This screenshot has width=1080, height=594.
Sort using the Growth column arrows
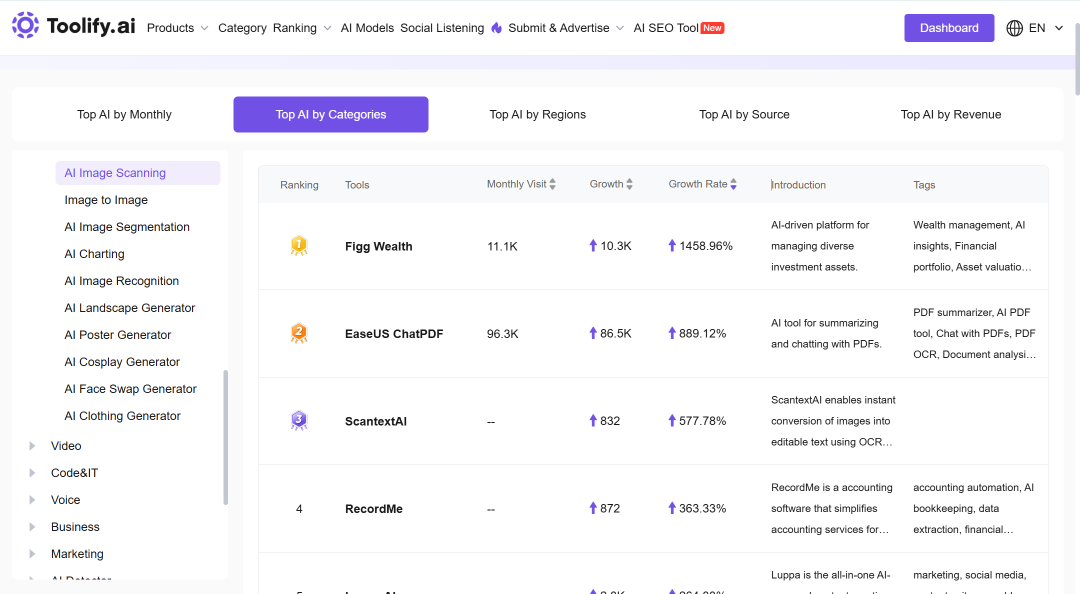630,184
